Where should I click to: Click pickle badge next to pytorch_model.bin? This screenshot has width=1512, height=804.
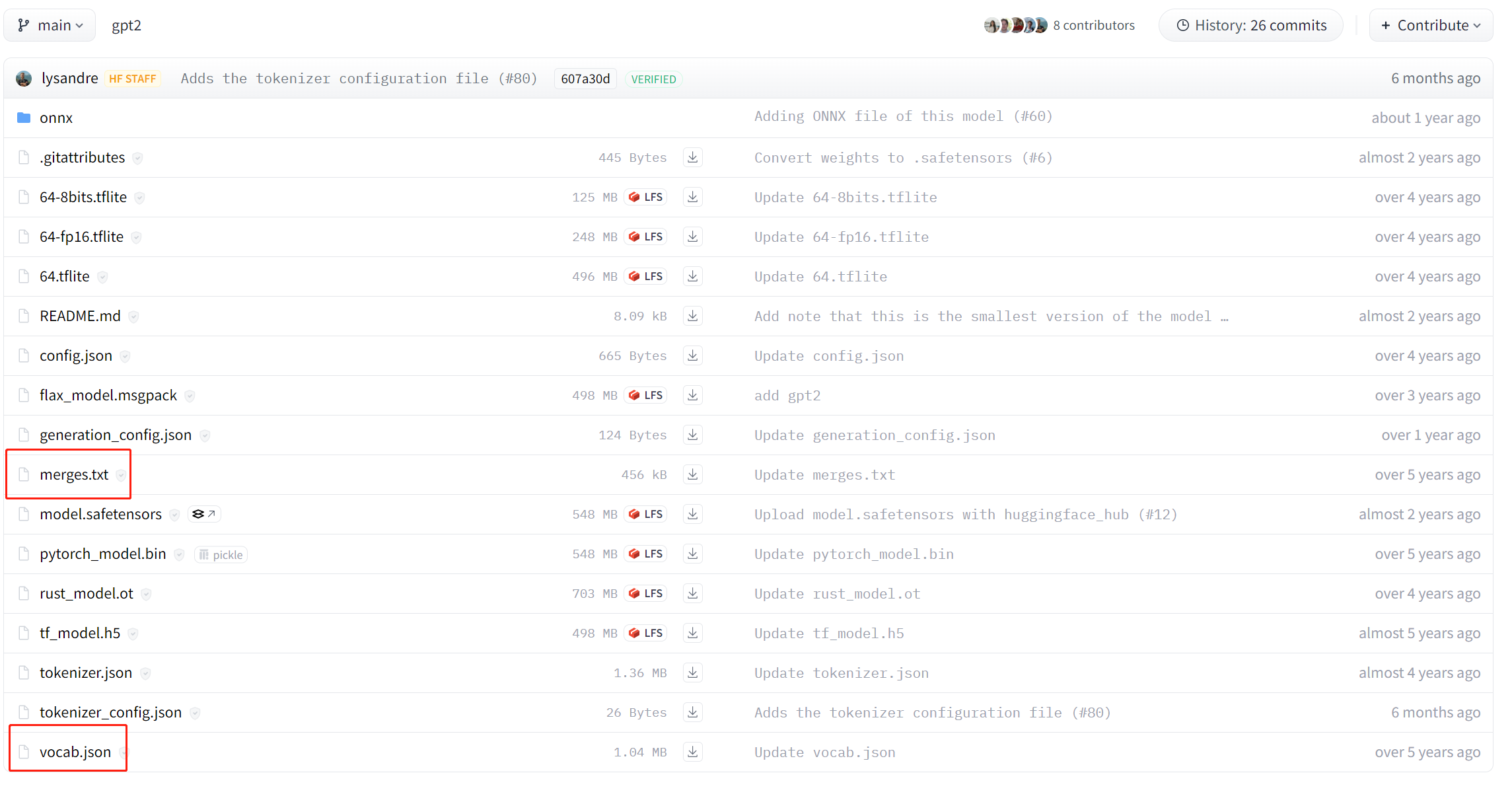click(x=221, y=555)
